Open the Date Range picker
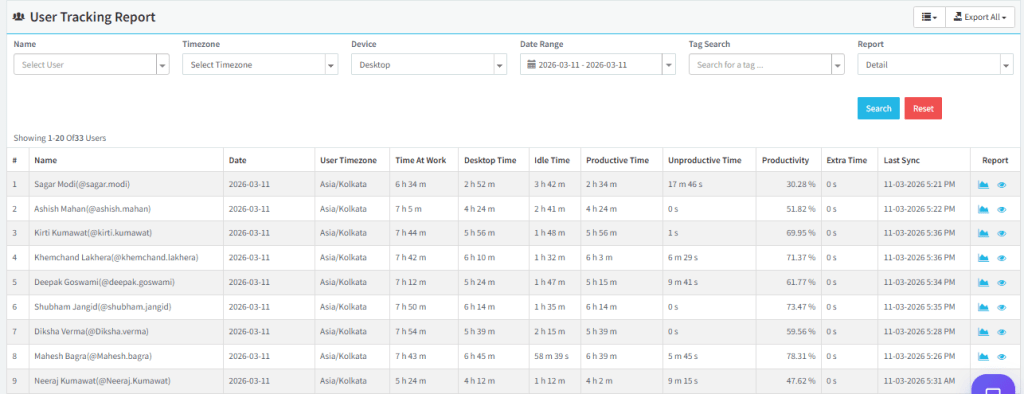This screenshot has height=394, width=1024. click(598, 65)
